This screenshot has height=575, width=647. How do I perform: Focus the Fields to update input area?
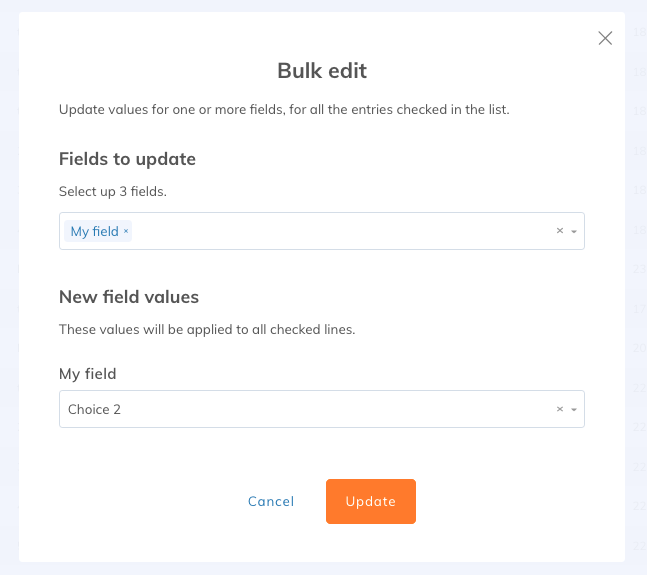click(x=340, y=231)
